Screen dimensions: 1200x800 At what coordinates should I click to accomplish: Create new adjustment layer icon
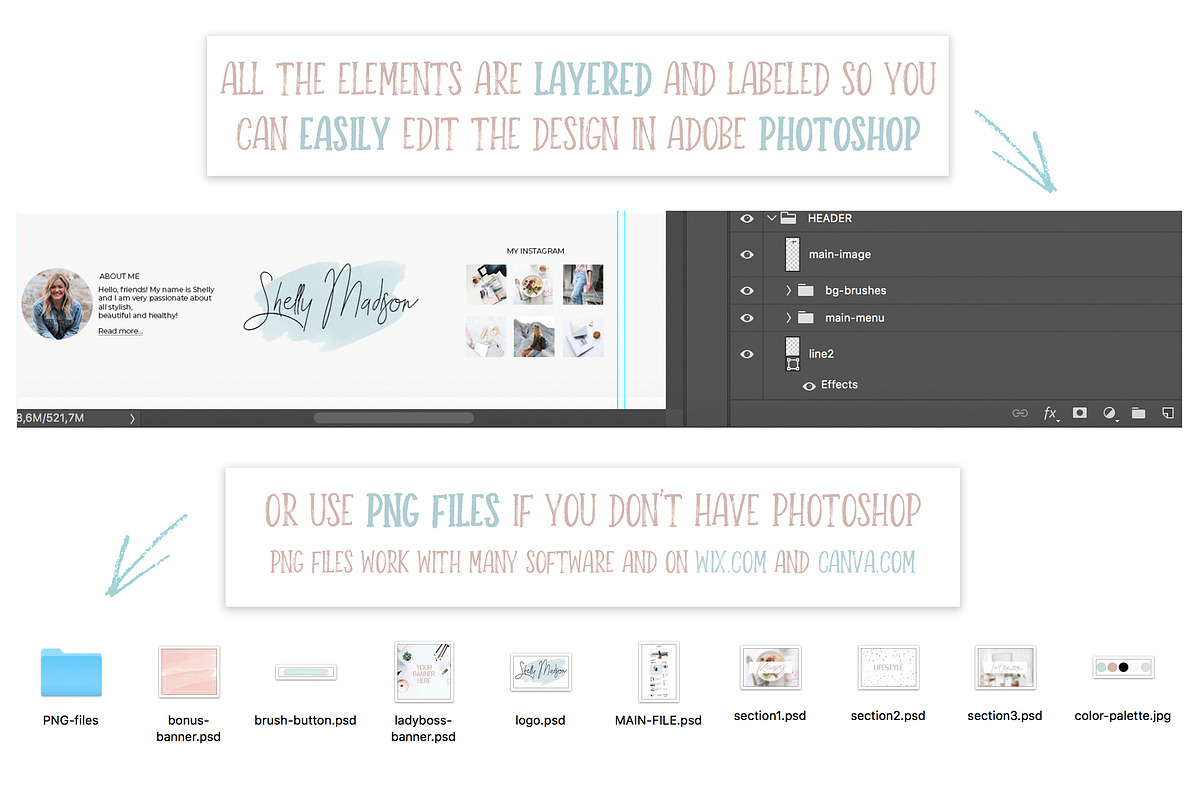(x=1110, y=412)
